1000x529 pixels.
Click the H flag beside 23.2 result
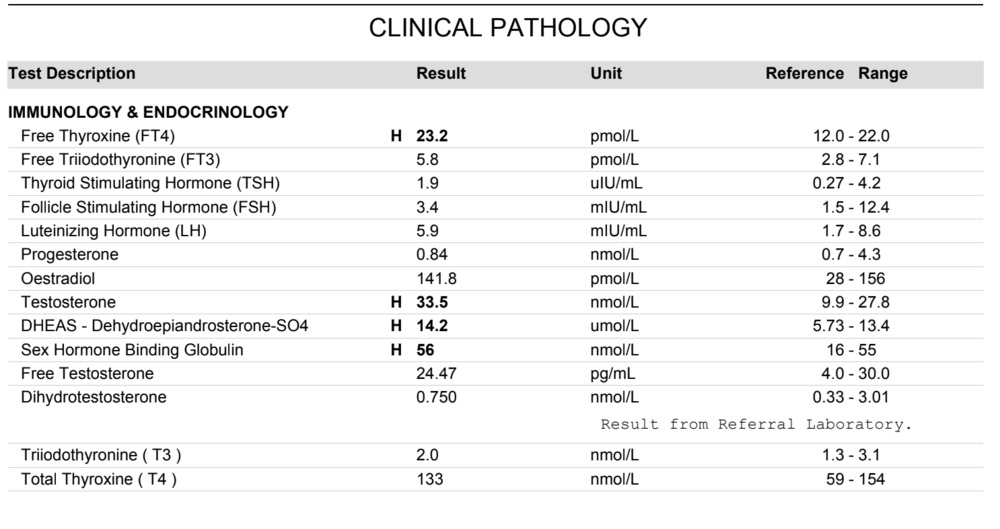click(x=396, y=136)
